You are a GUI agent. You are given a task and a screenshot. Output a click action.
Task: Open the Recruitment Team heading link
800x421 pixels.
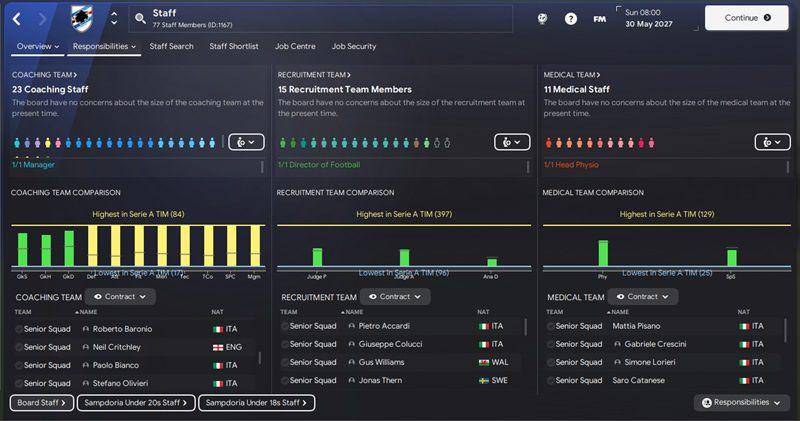click(314, 75)
